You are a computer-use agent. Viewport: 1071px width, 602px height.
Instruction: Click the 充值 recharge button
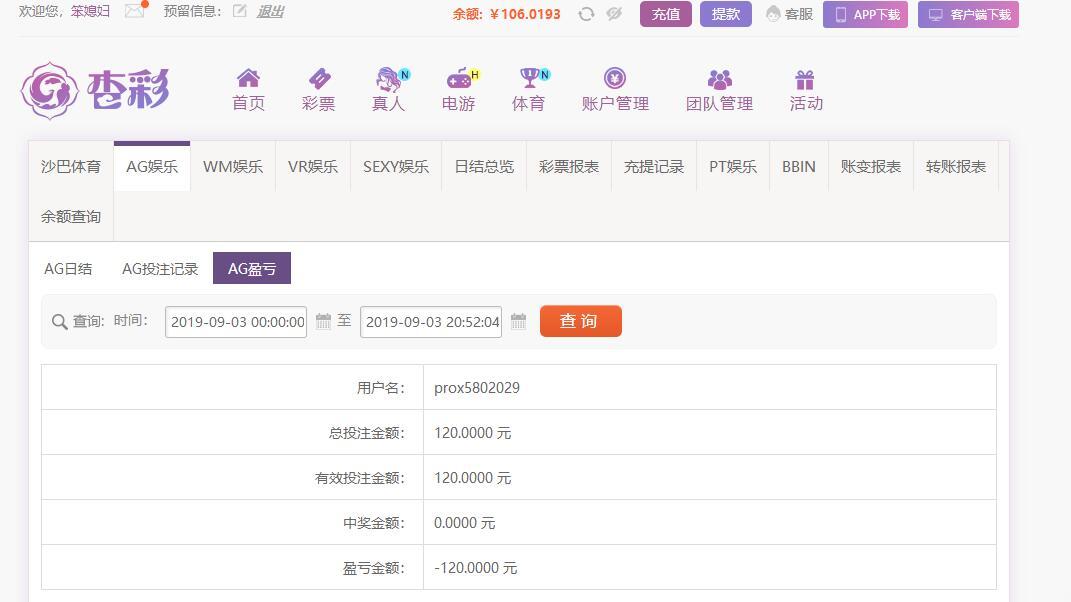pyautogui.click(x=665, y=14)
